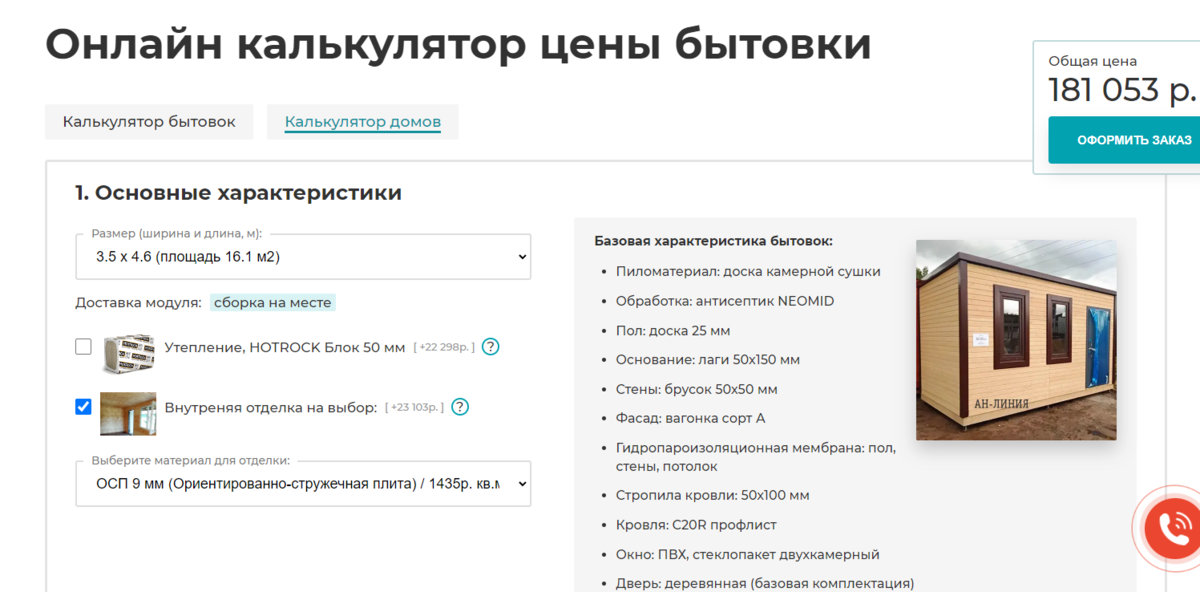Click text Кровля: С20R профлист
Viewport: 1200px width, 592px height.
696,525
